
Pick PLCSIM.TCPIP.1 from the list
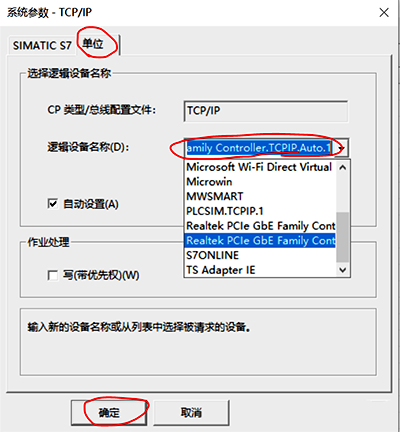point(260,211)
